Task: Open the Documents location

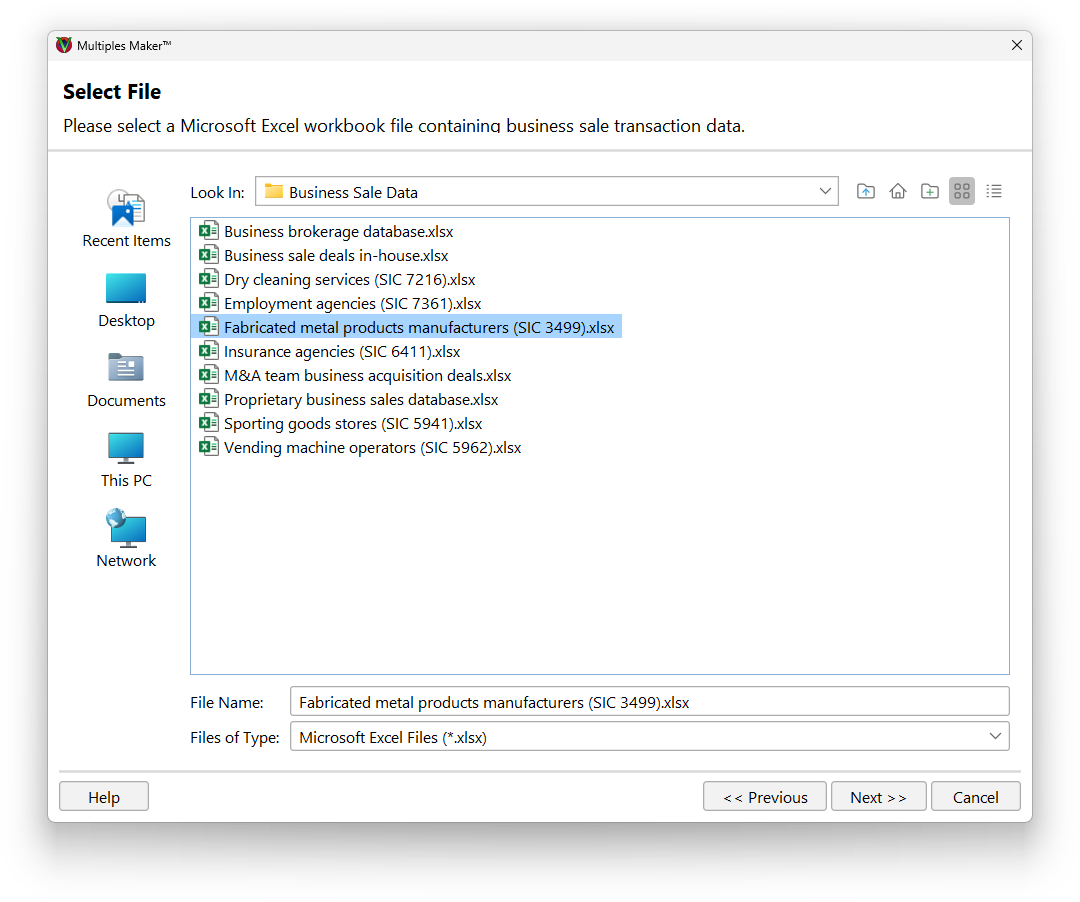Action: (126, 378)
